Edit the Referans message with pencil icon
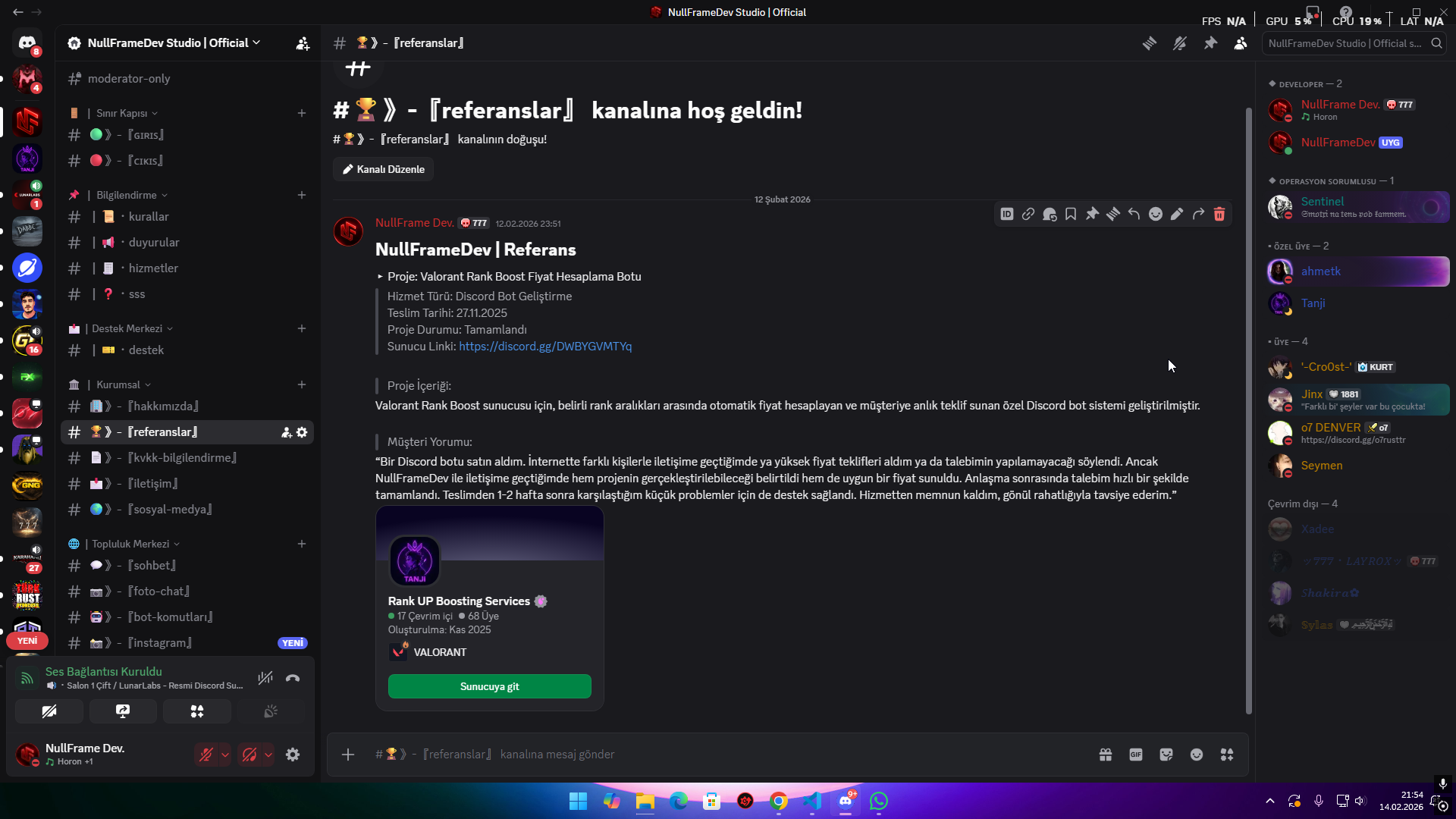Viewport: 1456px width, 819px height. click(1177, 215)
